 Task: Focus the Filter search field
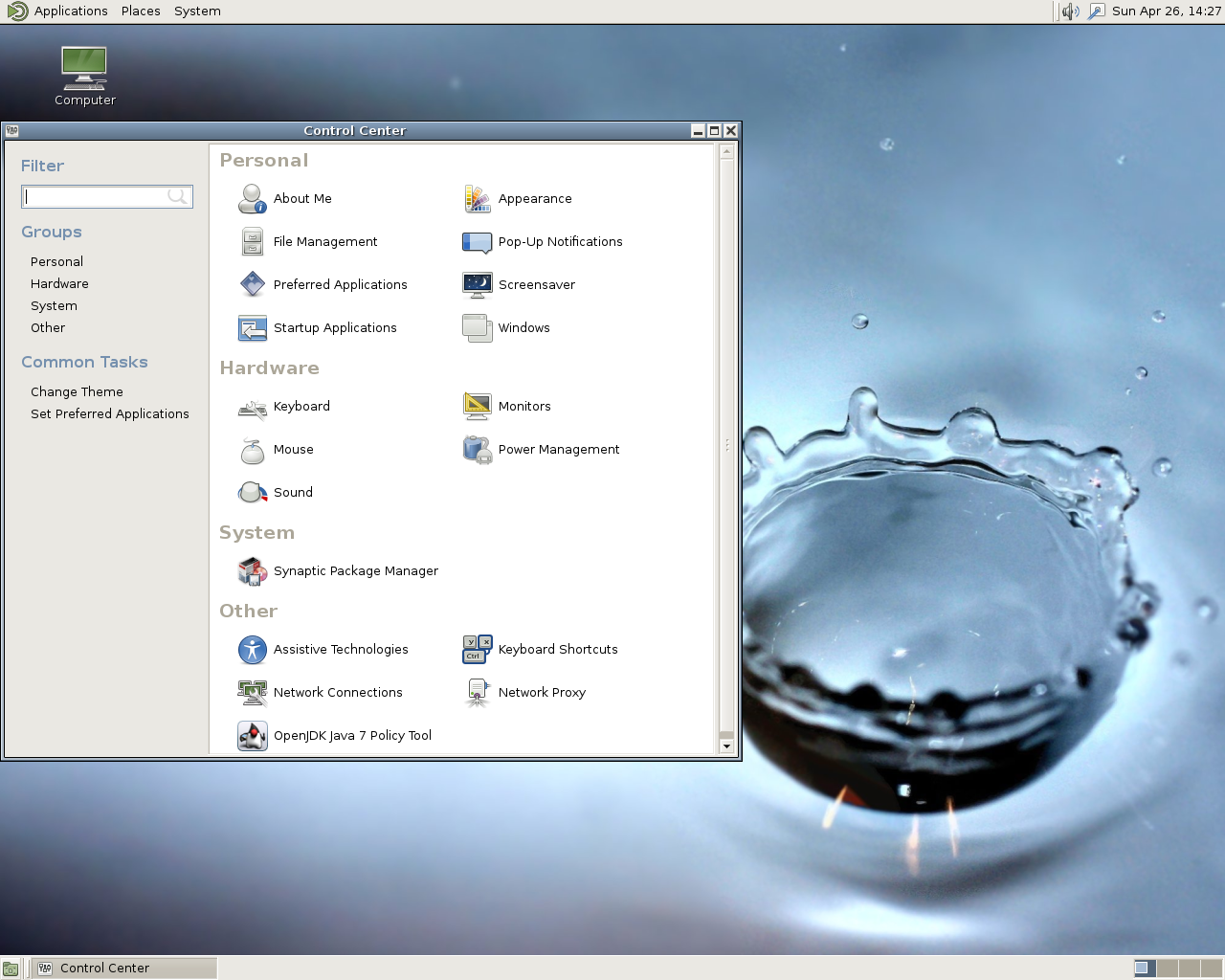click(x=107, y=196)
